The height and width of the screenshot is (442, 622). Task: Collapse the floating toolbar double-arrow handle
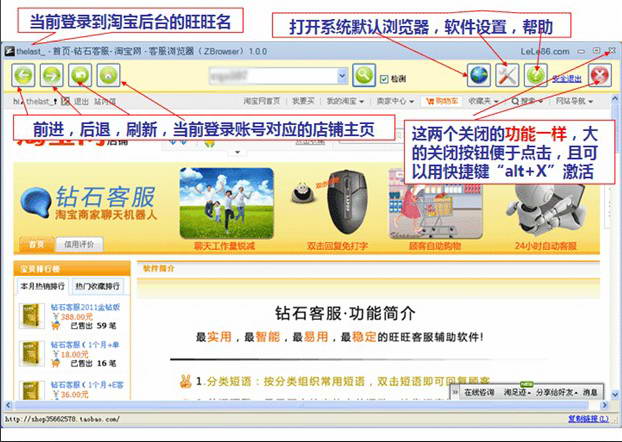pos(455,392)
